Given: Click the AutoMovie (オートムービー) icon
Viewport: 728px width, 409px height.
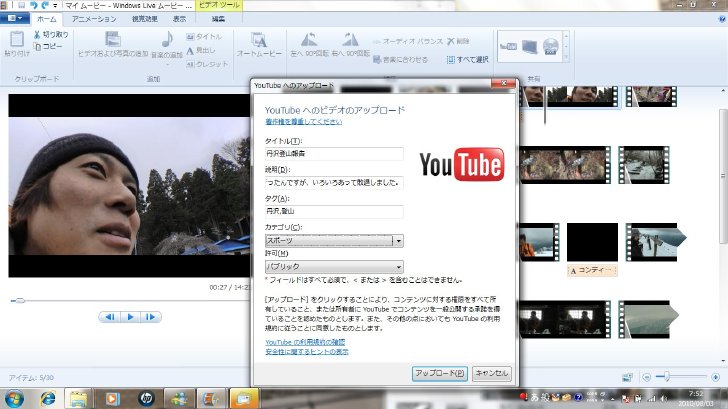Looking at the screenshot, I should click(x=259, y=40).
